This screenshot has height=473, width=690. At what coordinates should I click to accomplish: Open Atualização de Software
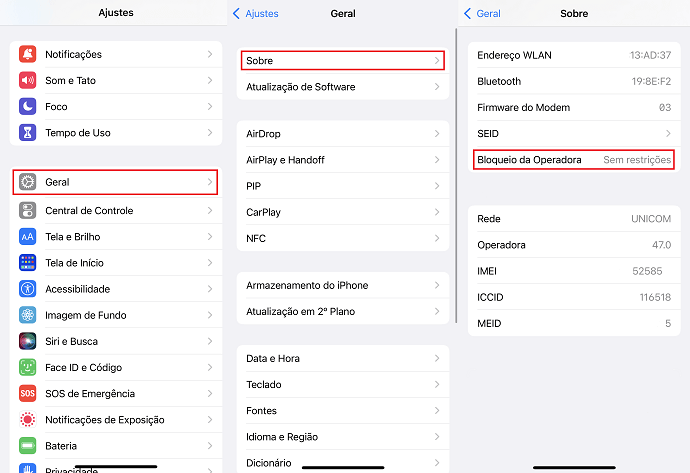coord(343,87)
